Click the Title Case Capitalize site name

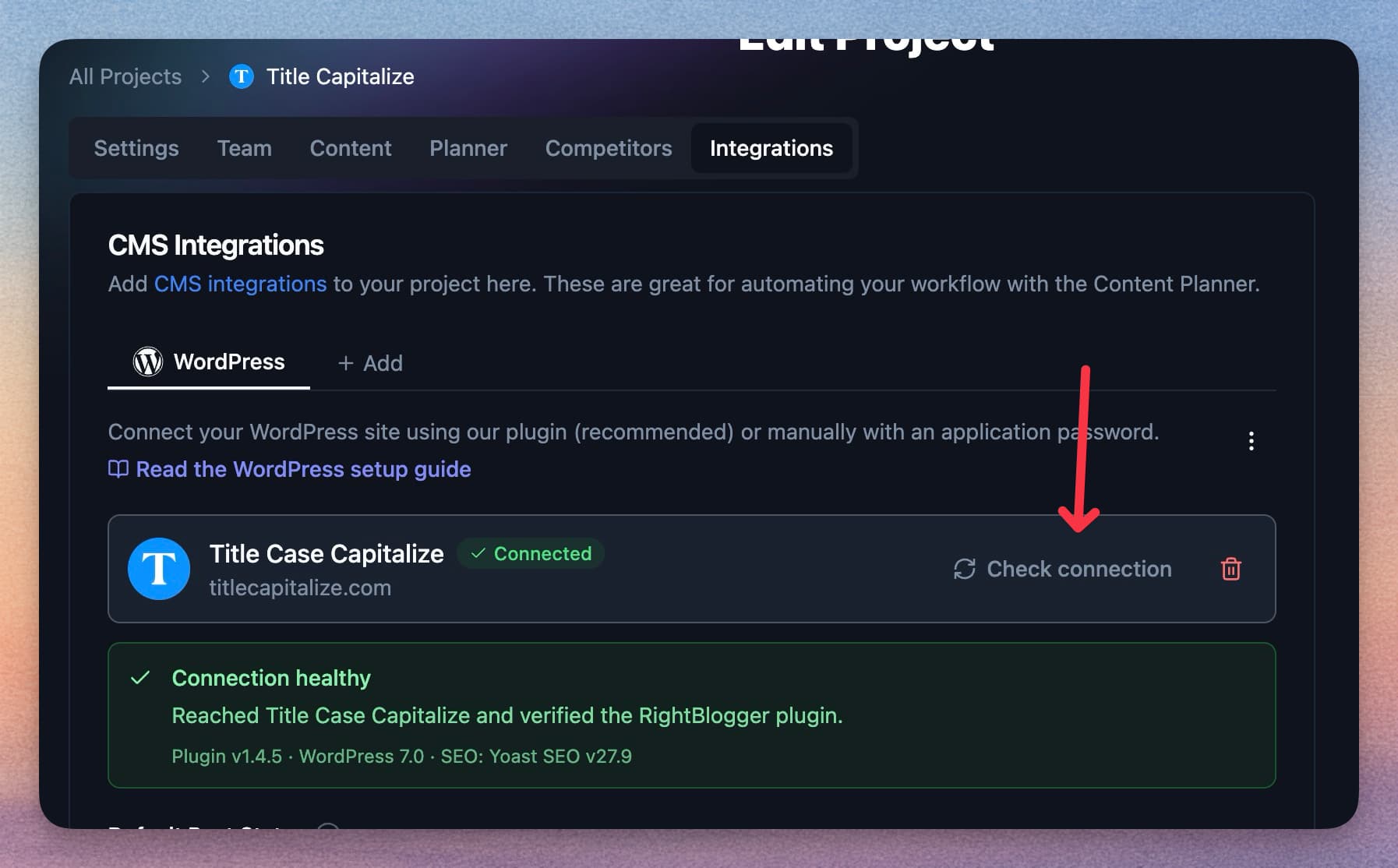327,553
